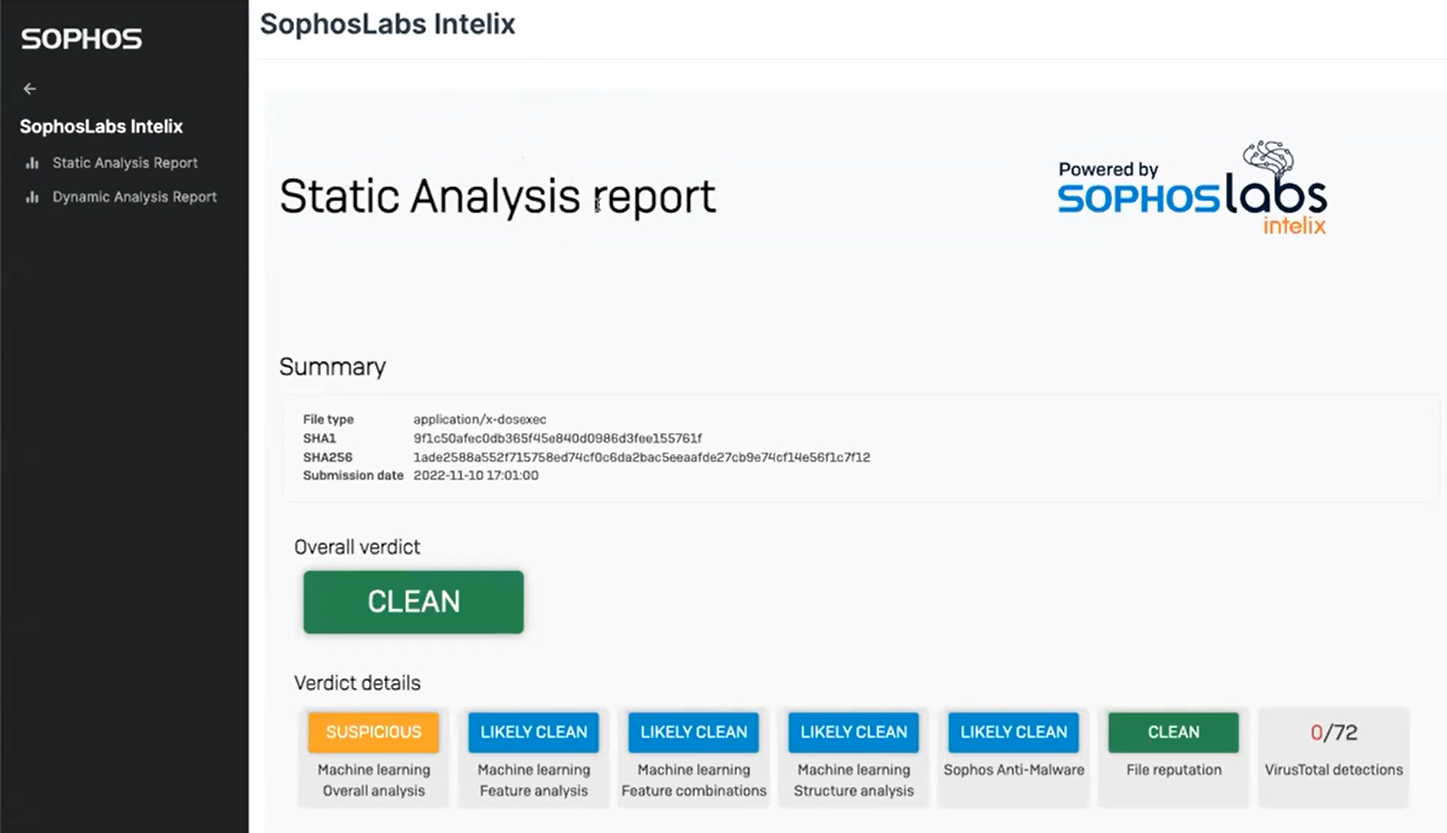1447x833 pixels.
Task: Open Dynamic Analysis Report in sidebar
Action: pyautogui.click(x=134, y=197)
